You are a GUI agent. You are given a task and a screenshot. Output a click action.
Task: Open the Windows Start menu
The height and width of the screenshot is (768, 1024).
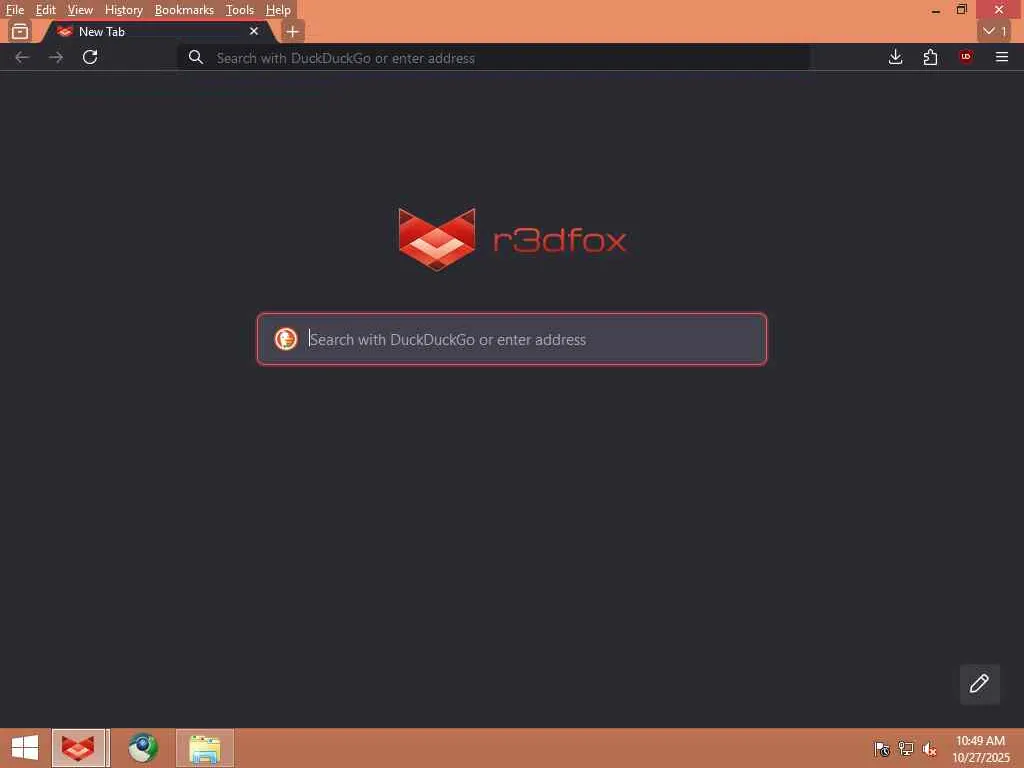pos(25,748)
